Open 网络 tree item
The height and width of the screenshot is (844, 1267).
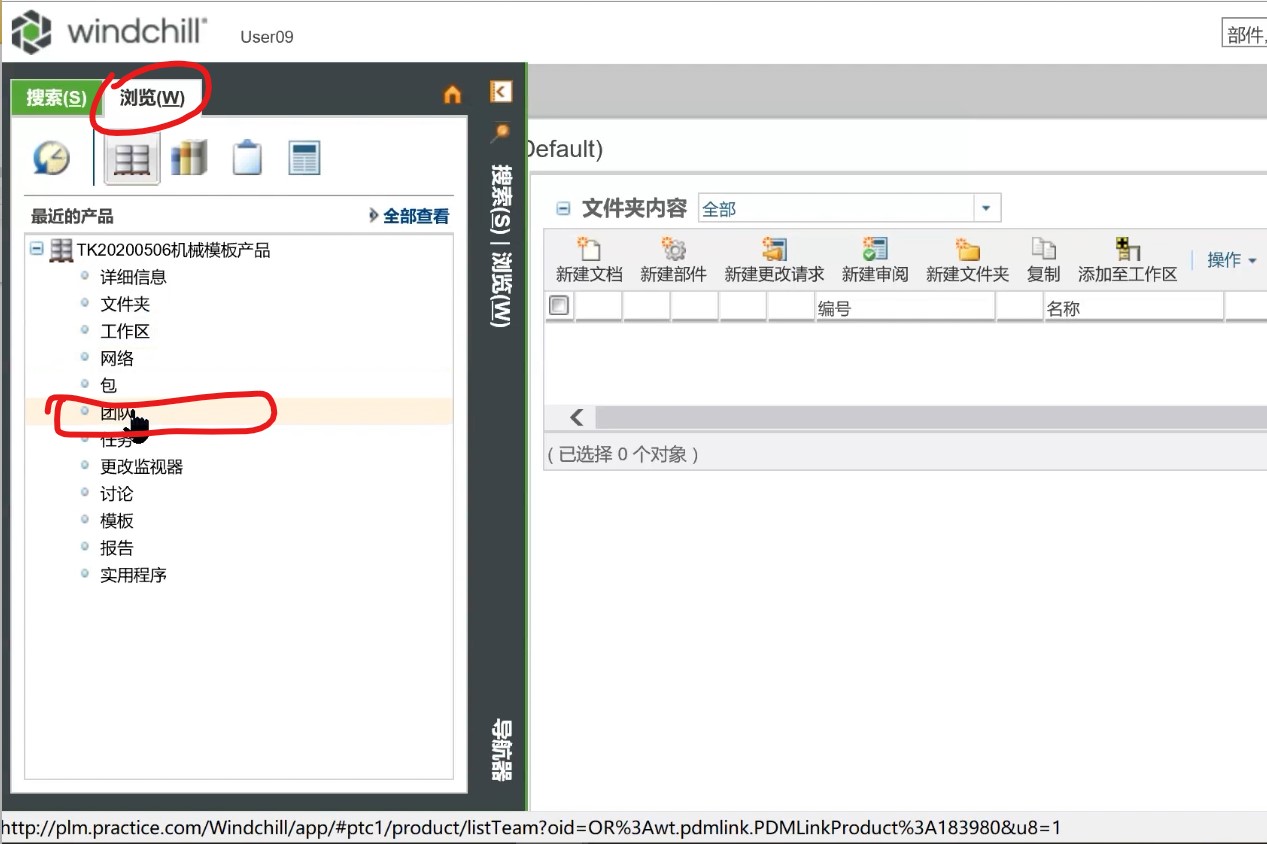pyautogui.click(x=116, y=358)
